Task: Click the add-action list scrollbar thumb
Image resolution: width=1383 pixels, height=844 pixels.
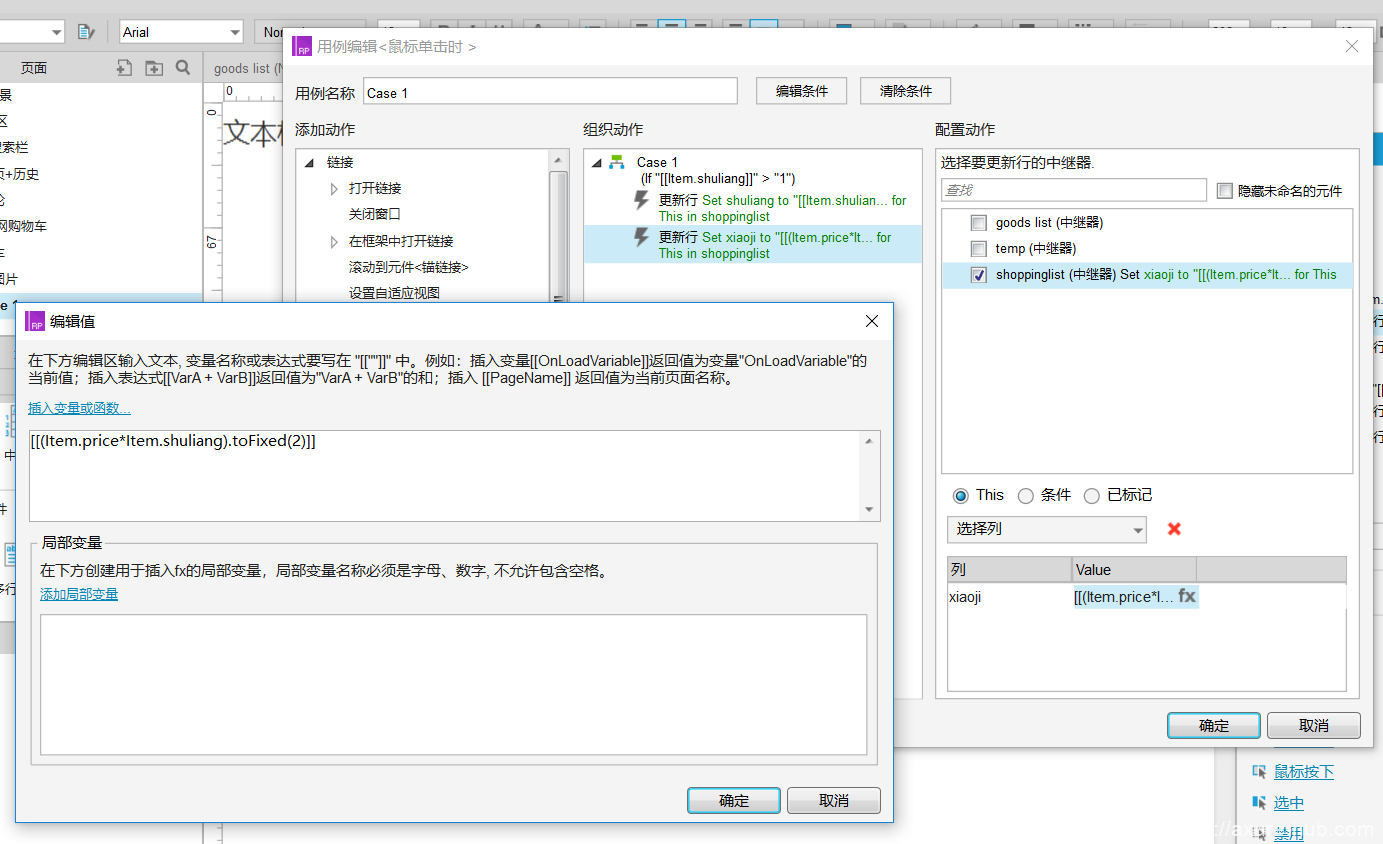Action: 558,235
